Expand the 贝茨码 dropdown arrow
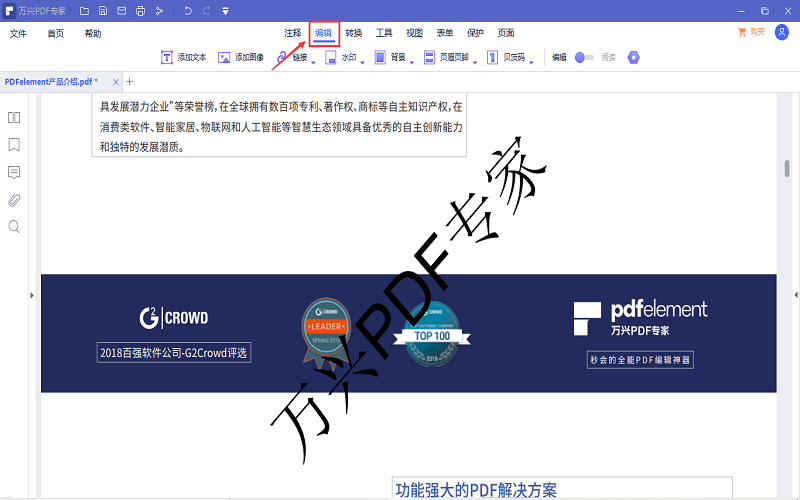This screenshot has width=800, height=500. 531,62
